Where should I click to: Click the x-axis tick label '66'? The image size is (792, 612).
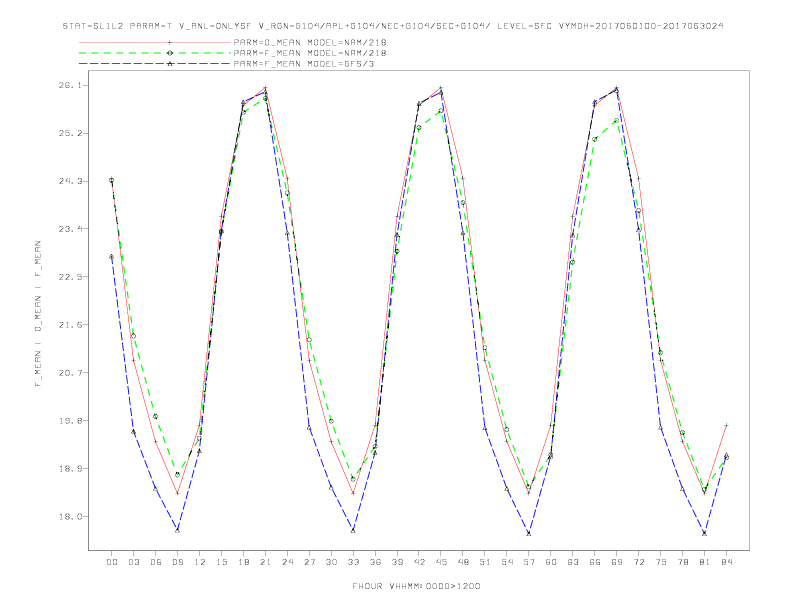coord(595,562)
